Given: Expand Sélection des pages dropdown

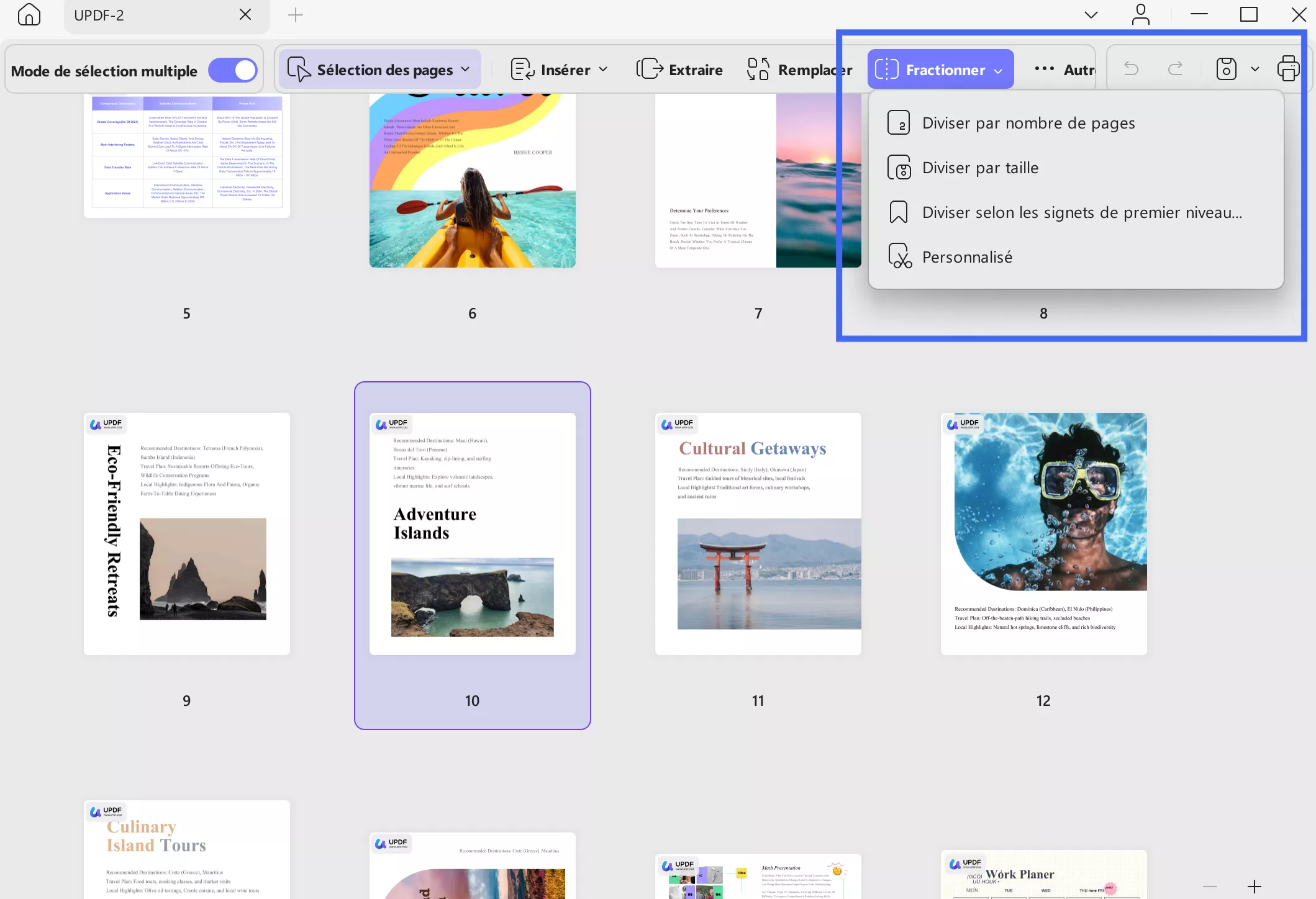Looking at the screenshot, I should pos(379,70).
